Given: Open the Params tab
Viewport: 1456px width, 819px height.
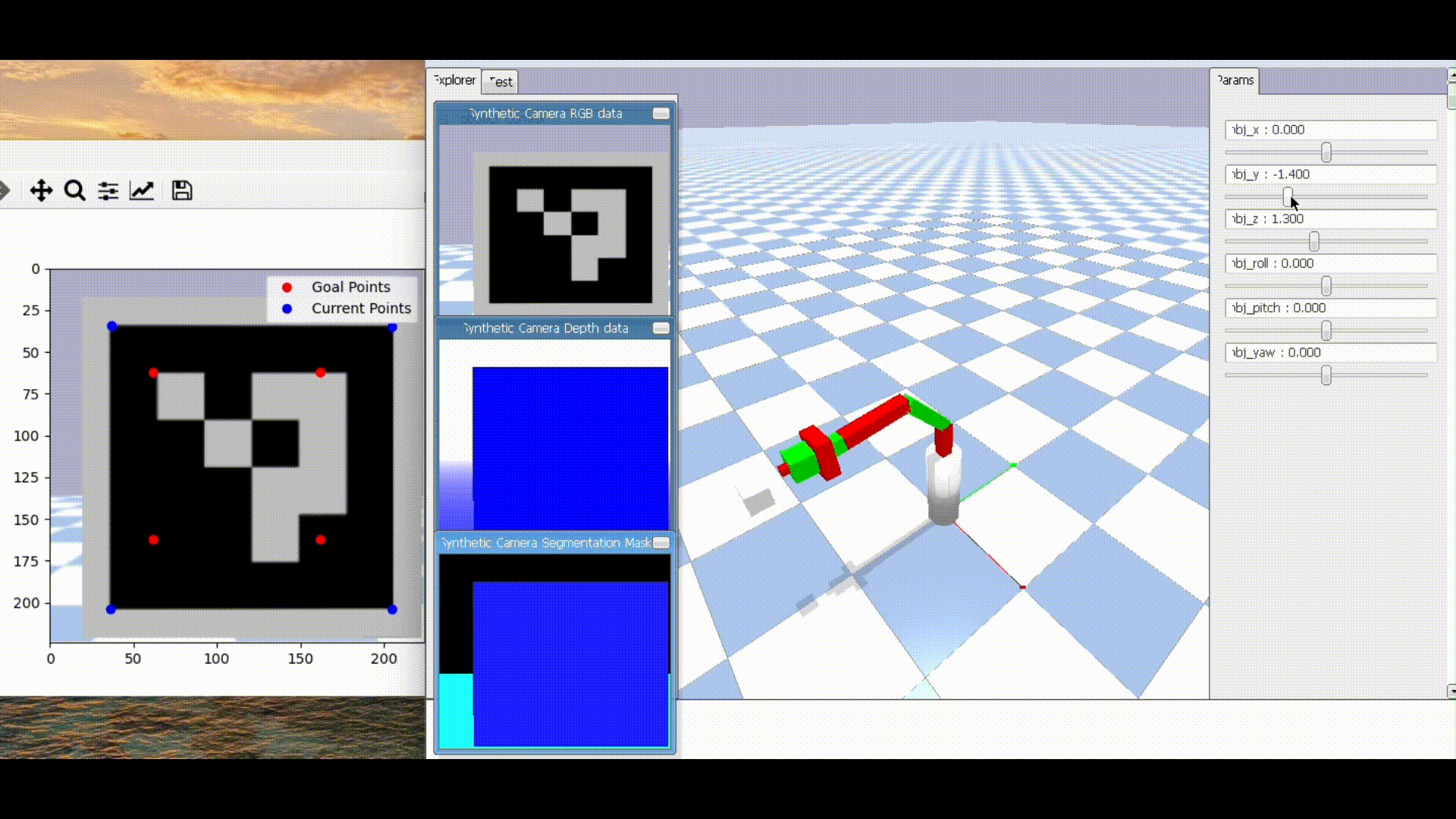Looking at the screenshot, I should [1235, 80].
